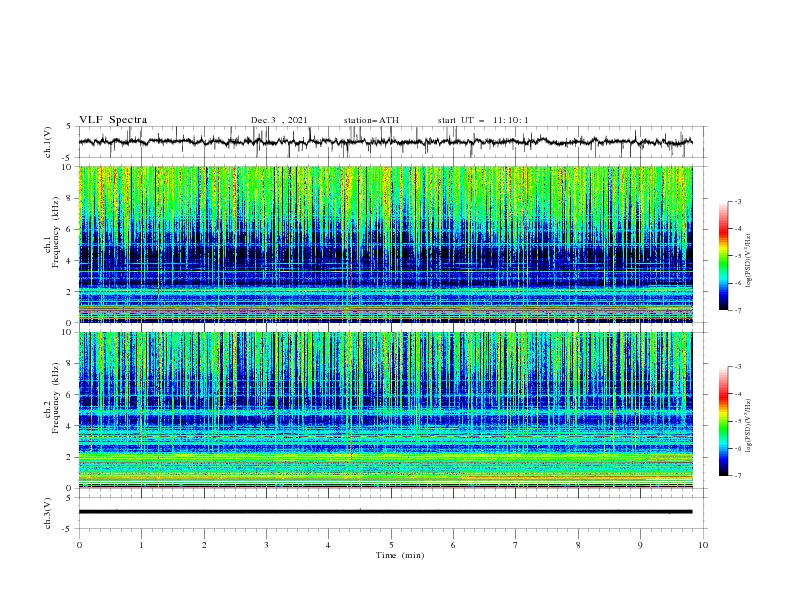Viewport: 792px width, 612px height.
Task: Click the "-5" volt tick of ch.1 waveform
Action: coord(67,158)
